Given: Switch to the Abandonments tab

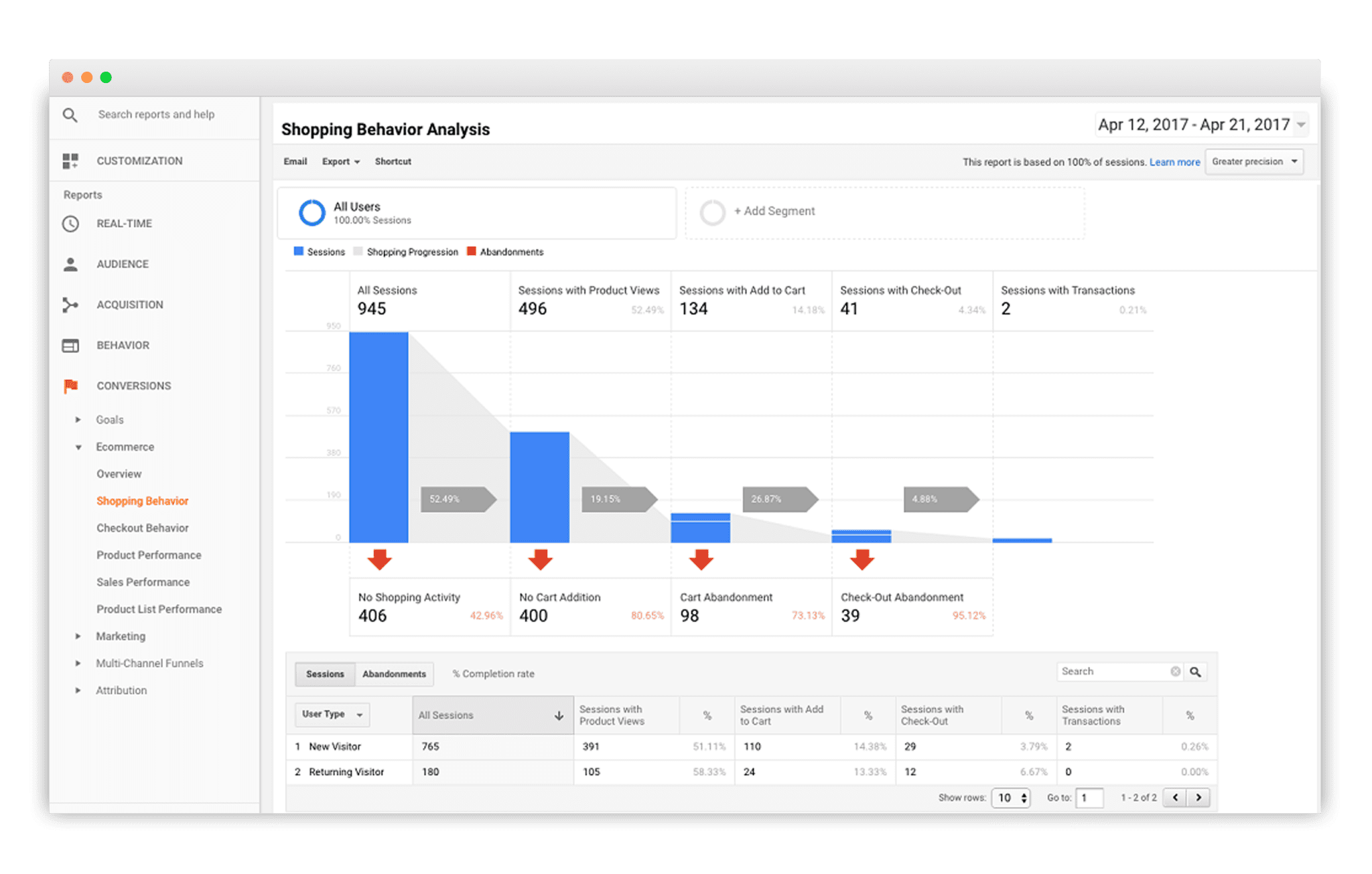Looking at the screenshot, I should click(394, 674).
